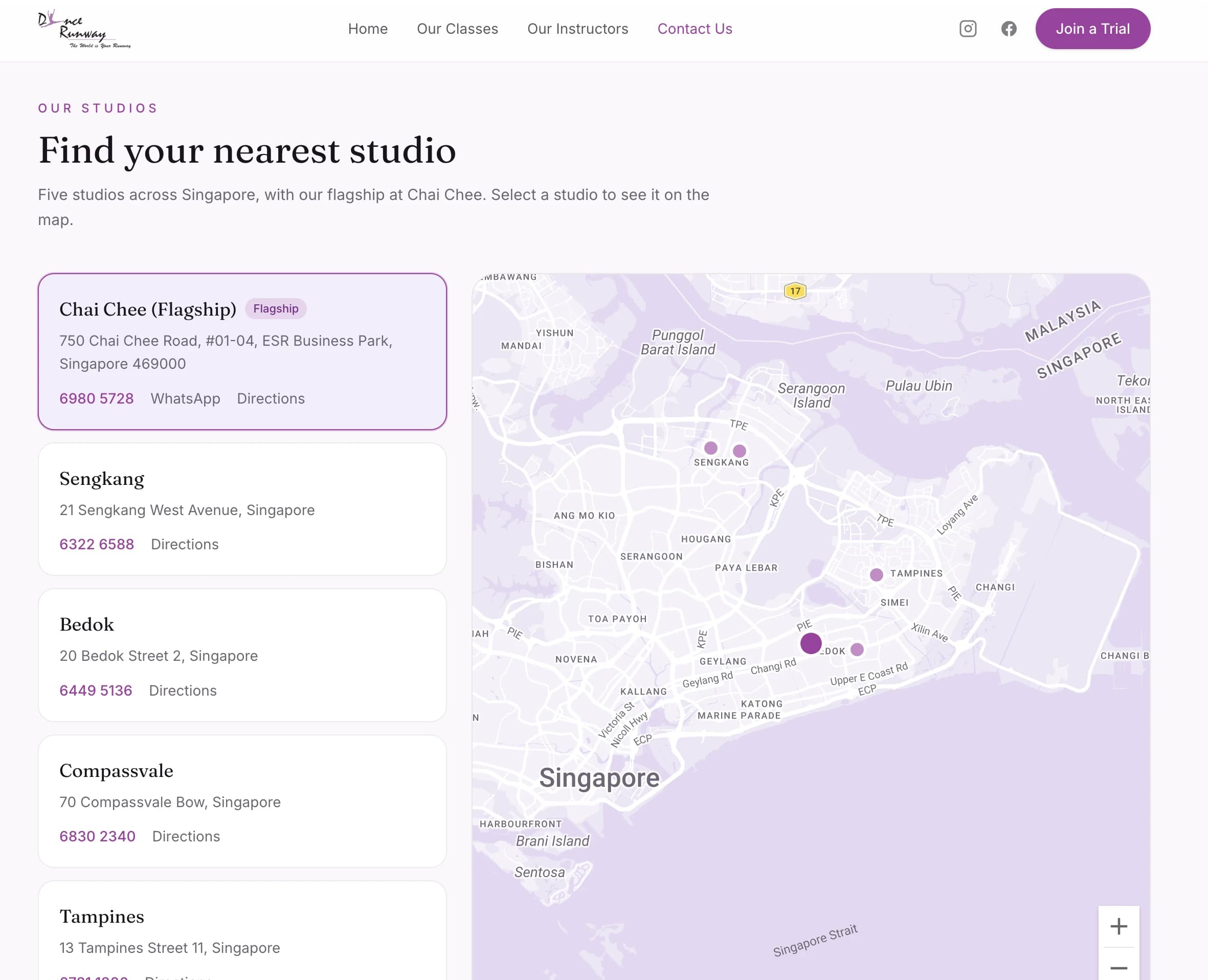Click the address 13 Tampines Street 11
1208x980 pixels.
169,948
